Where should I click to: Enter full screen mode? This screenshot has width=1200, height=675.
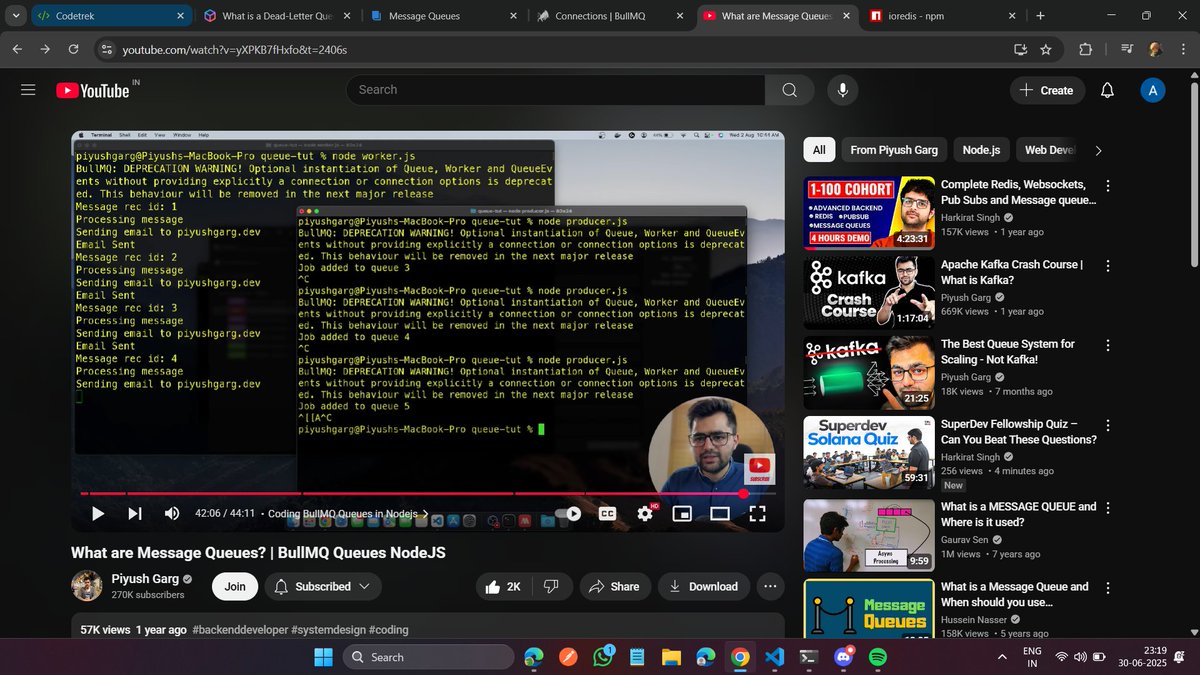[x=757, y=513]
